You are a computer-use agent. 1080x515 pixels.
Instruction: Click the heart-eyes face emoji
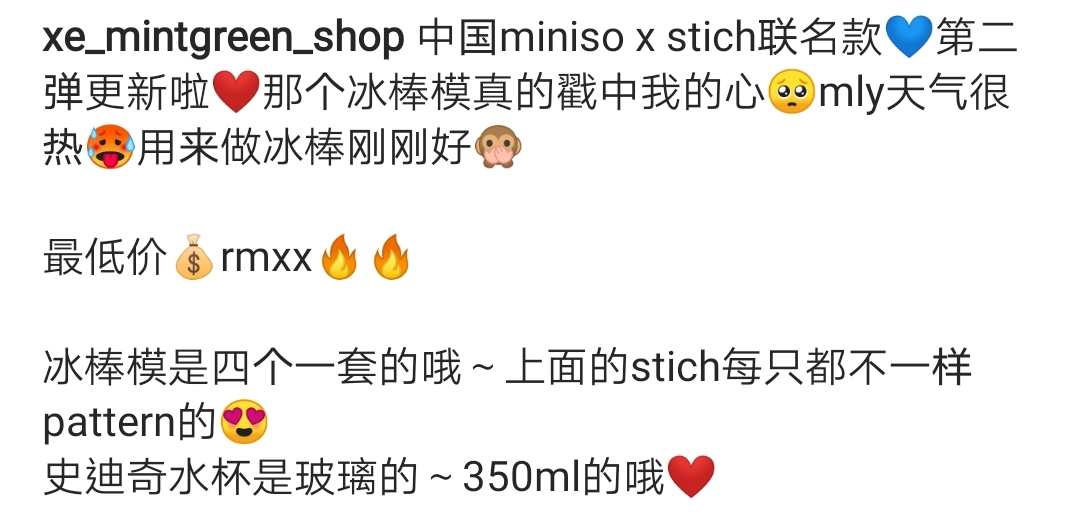(x=244, y=421)
